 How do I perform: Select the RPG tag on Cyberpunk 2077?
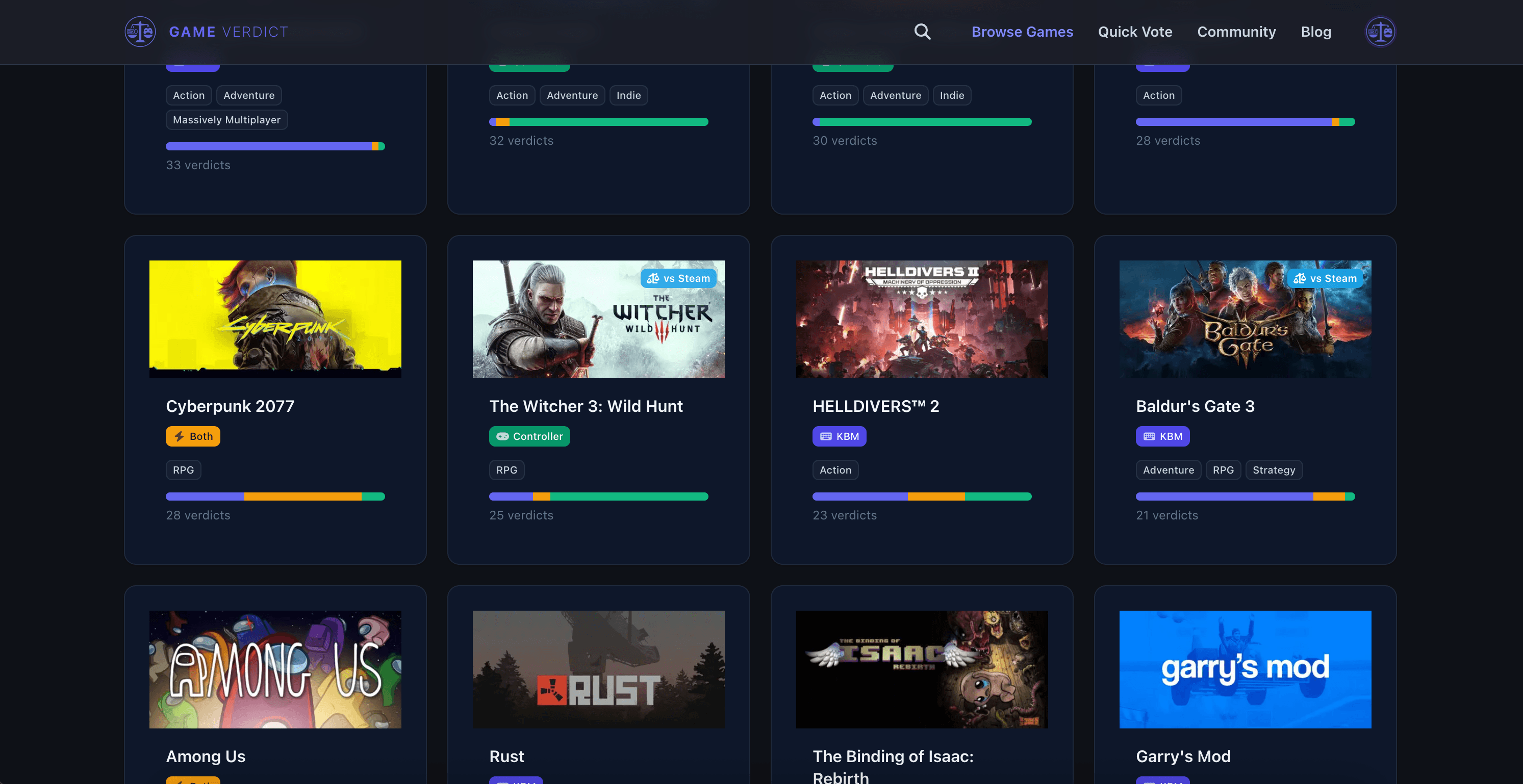(183, 469)
